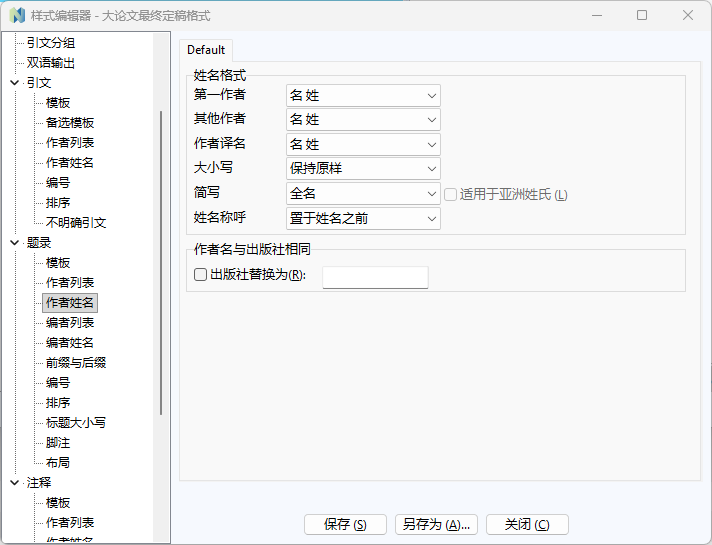712x545 pixels.
Task: Click the 保存 (S) button
Action: pyautogui.click(x=345, y=525)
